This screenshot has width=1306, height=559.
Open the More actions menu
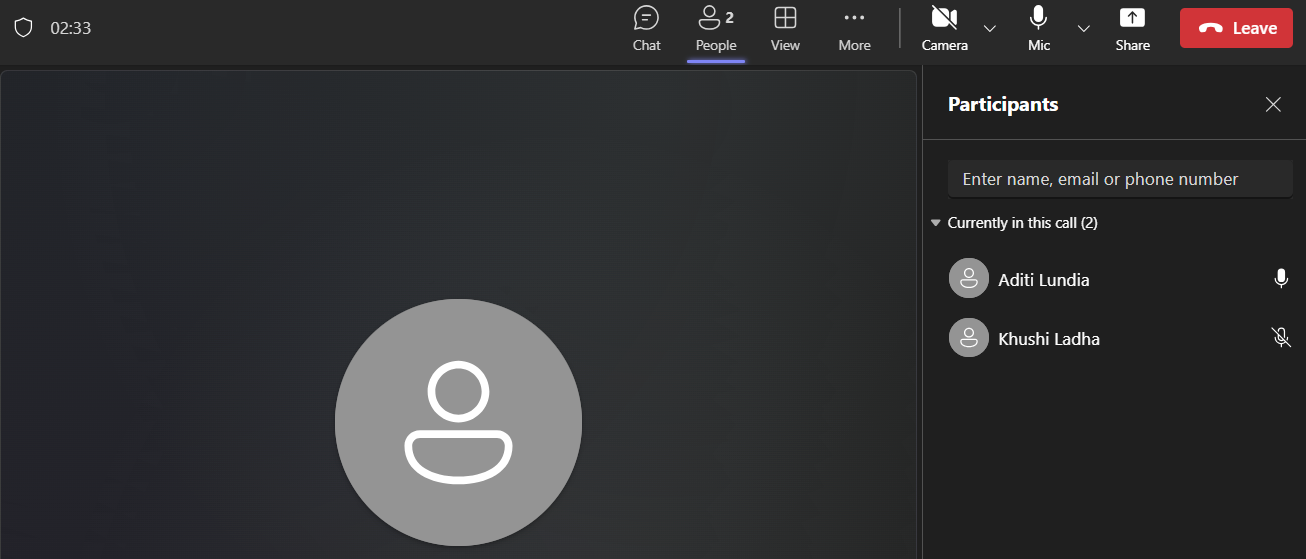pos(854,29)
